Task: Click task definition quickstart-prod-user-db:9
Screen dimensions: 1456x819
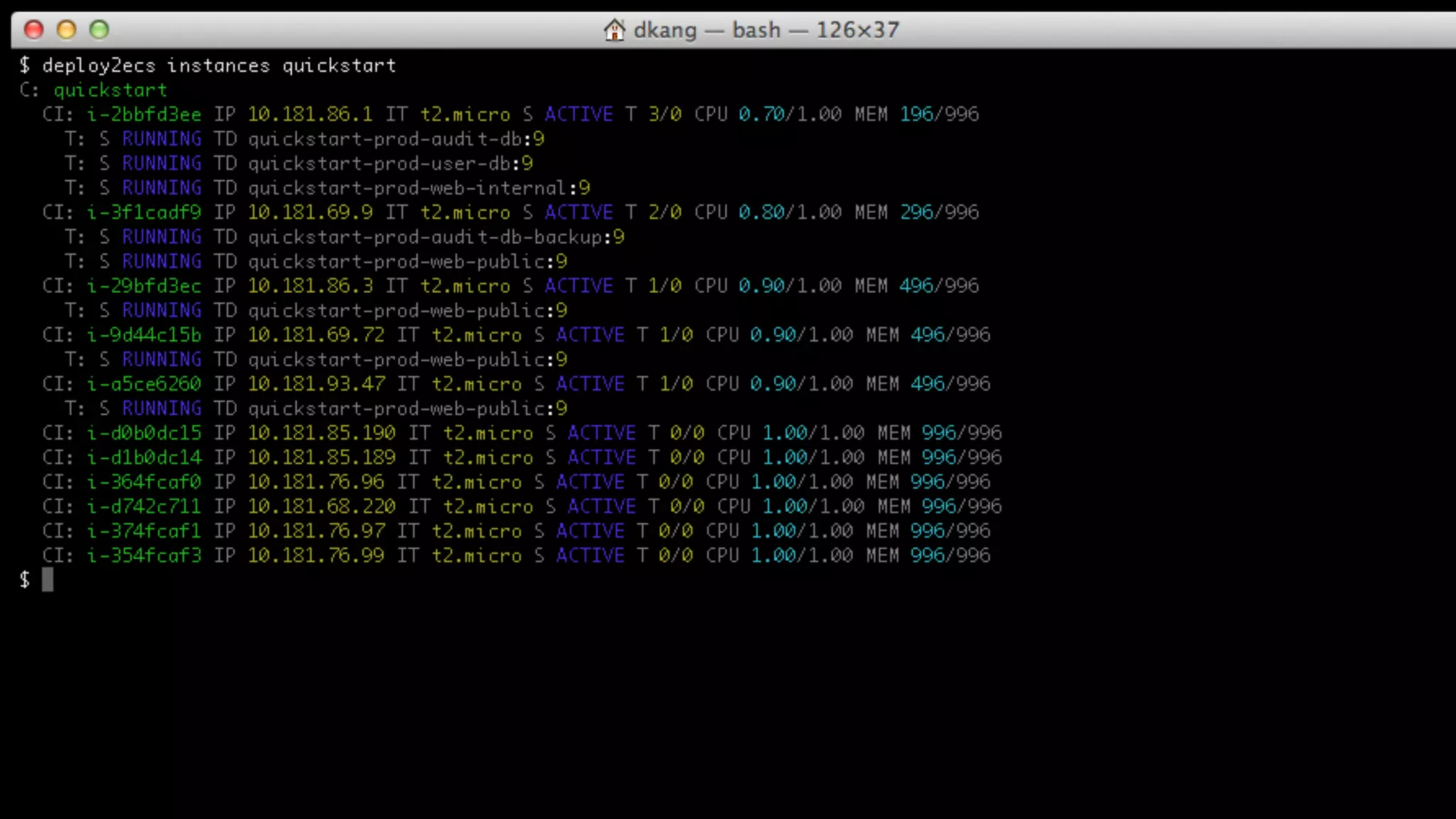Action: 390,164
